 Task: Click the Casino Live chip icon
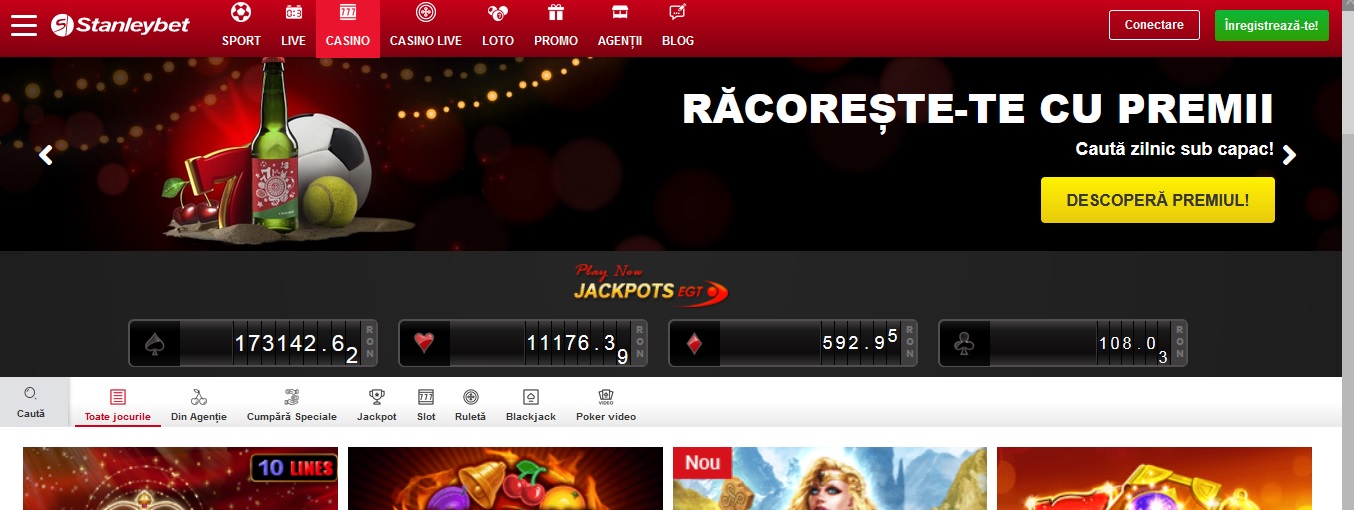click(x=425, y=13)
